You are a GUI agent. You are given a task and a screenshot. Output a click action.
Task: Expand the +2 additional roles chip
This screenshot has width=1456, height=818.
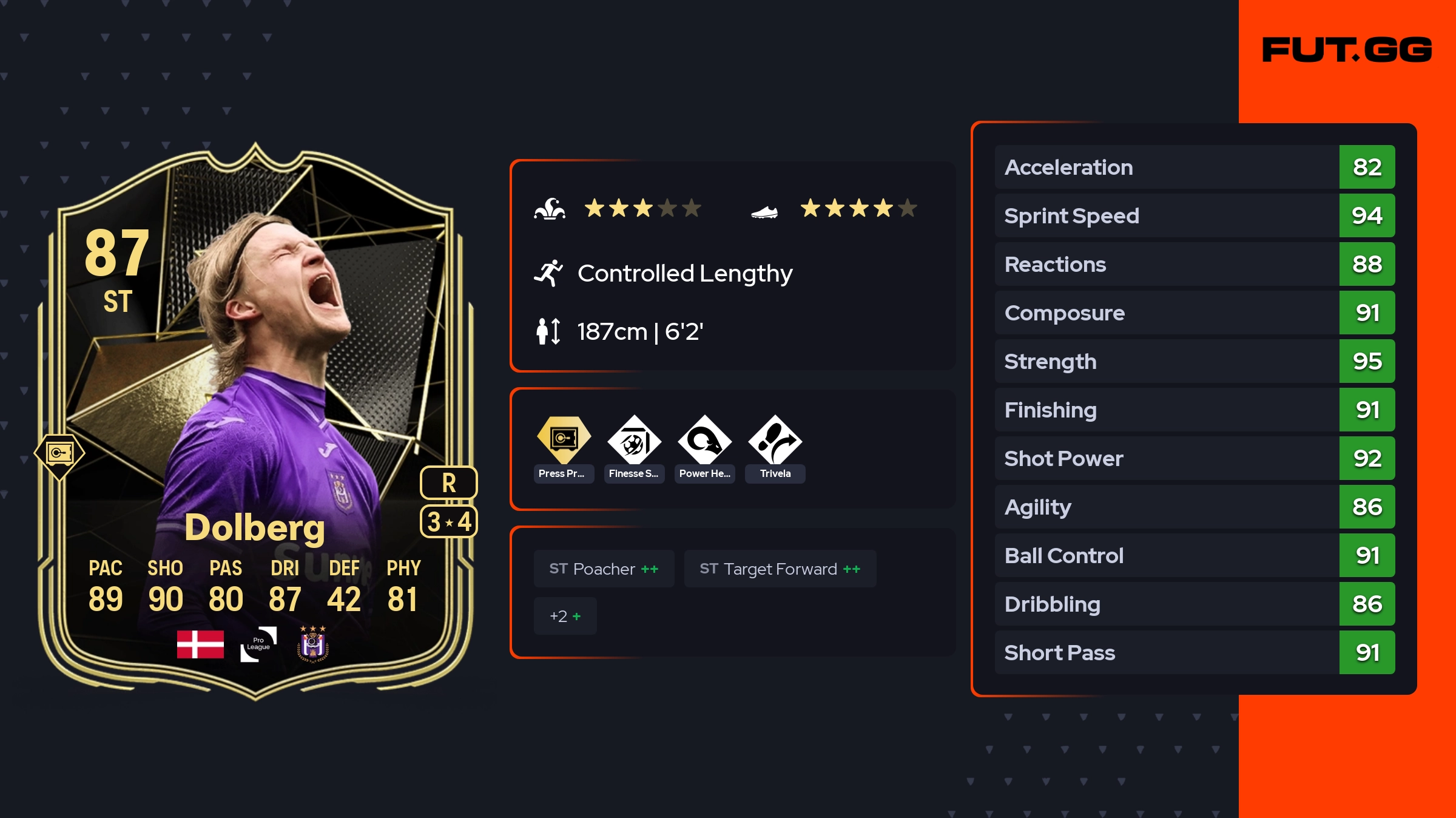565,616
